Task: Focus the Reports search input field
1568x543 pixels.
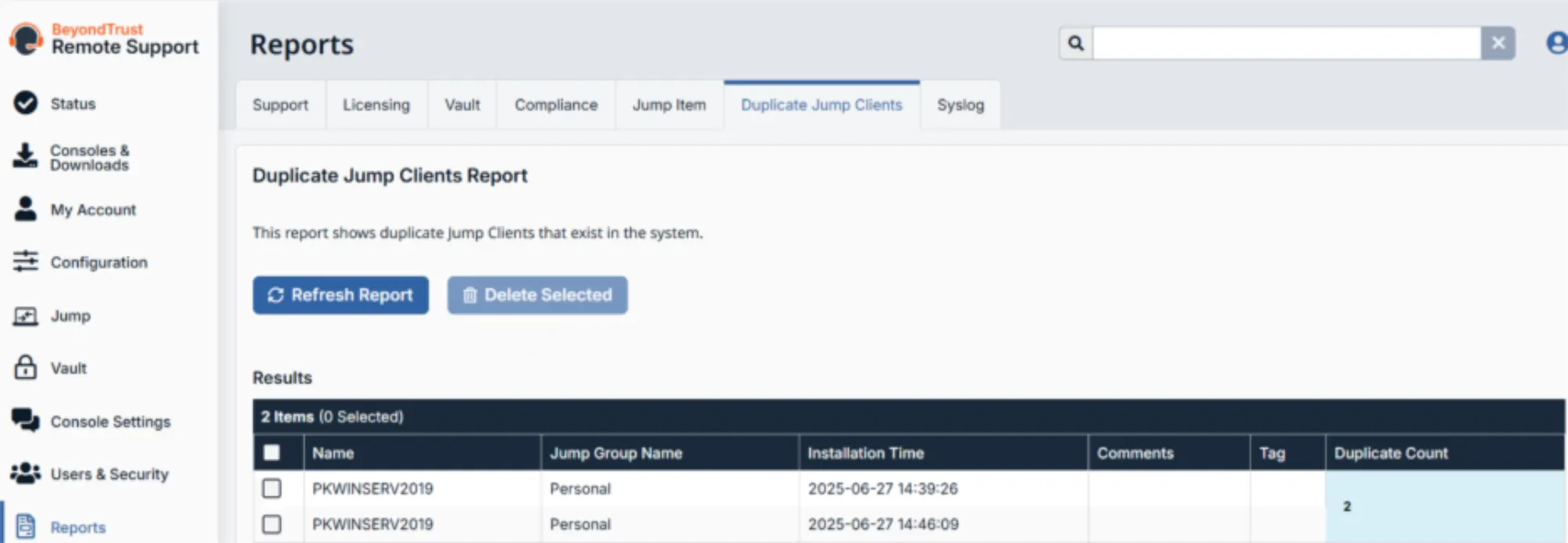Action: (x=1287, y=43)
